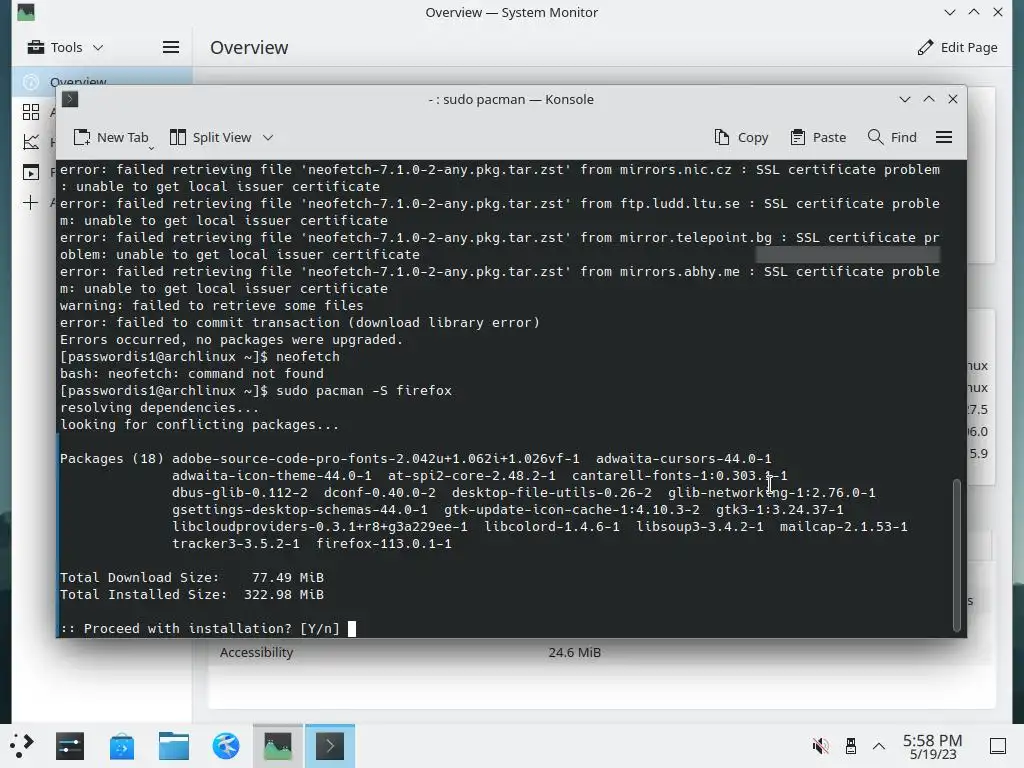Image resolution: width=1024 pixels, height=768 pixels.
Task: Click the Konsole terminal icon in the title bar
Action: tap(70, 99)
